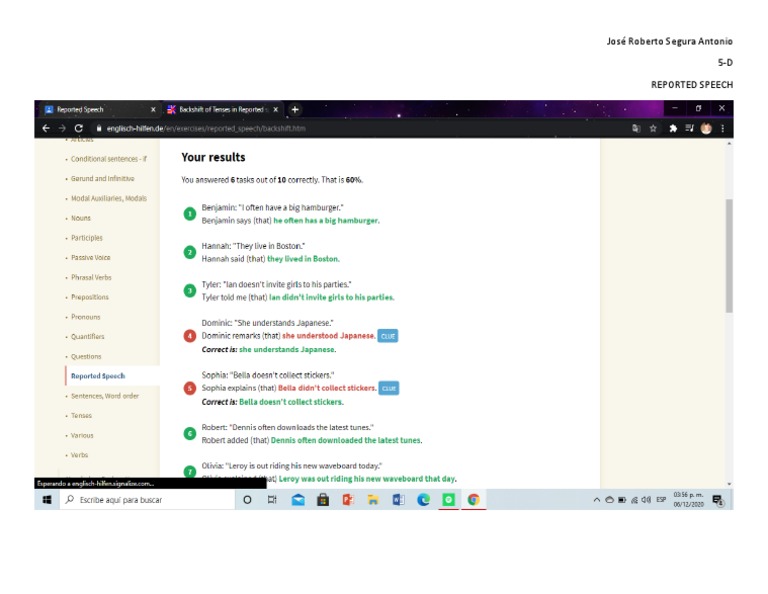Go to Phrasal Verbs exercises

coord(90,277)
